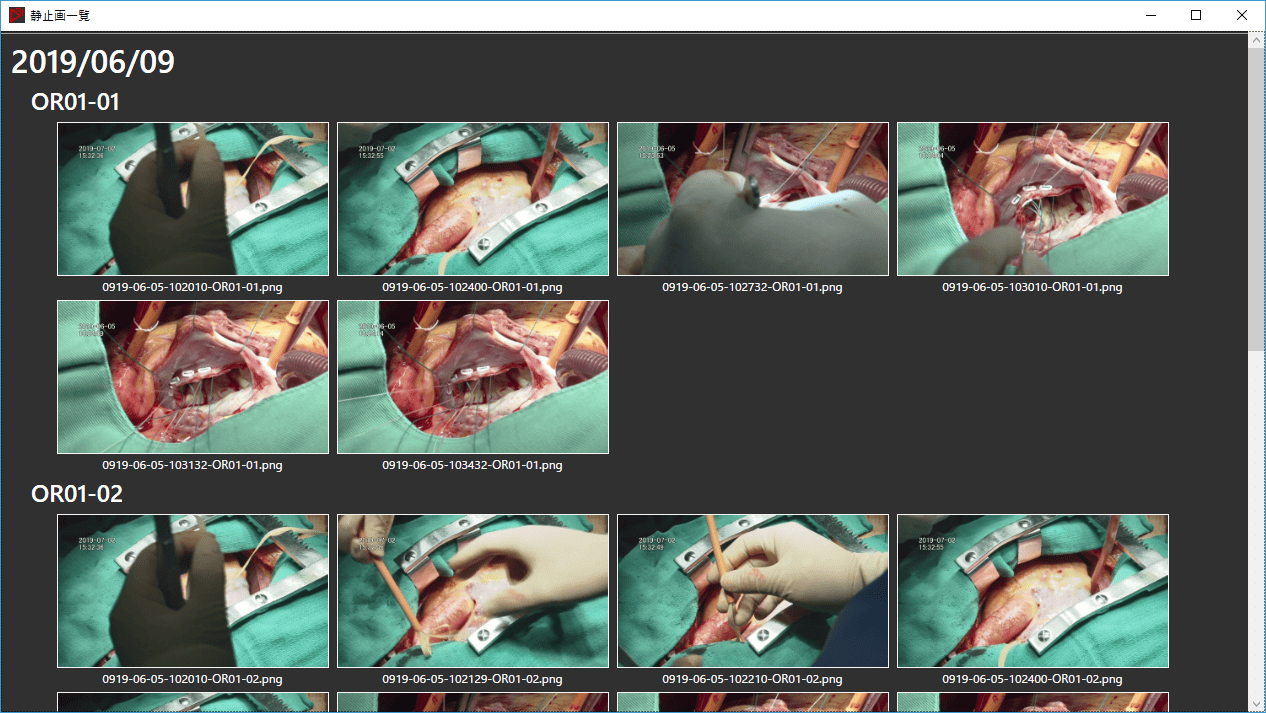Click thumbnail 0919-06-05-103132-OR01-01.png
The height and width of the screenshot is (713, 1266).
(x=193, y=377)
